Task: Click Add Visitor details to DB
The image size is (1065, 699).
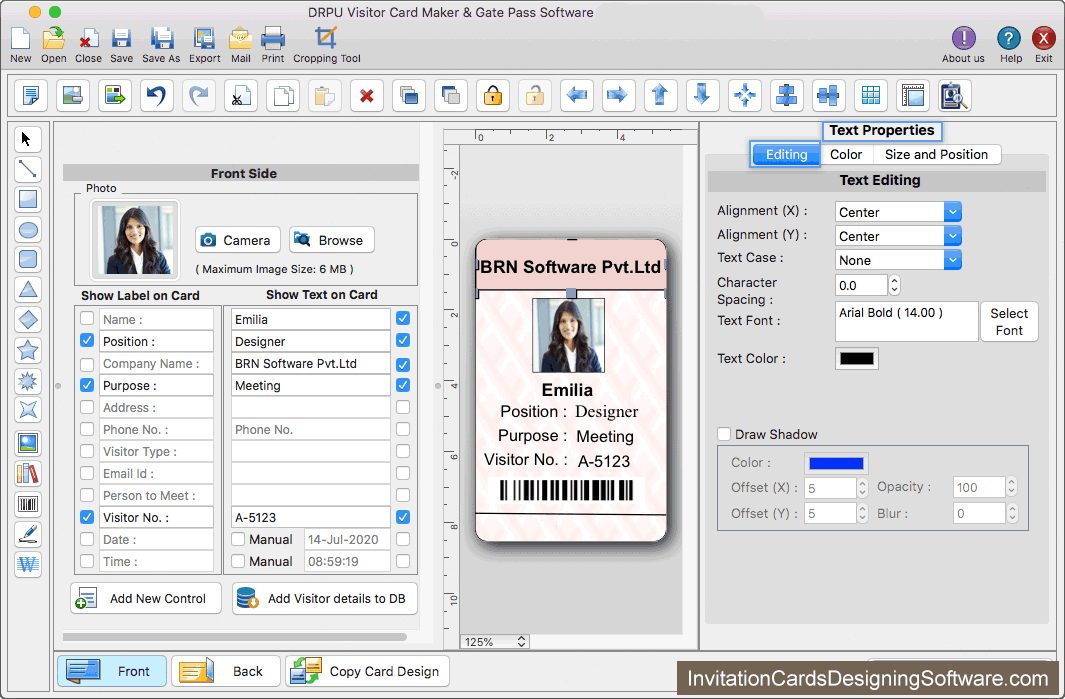Action: (325, 598)
